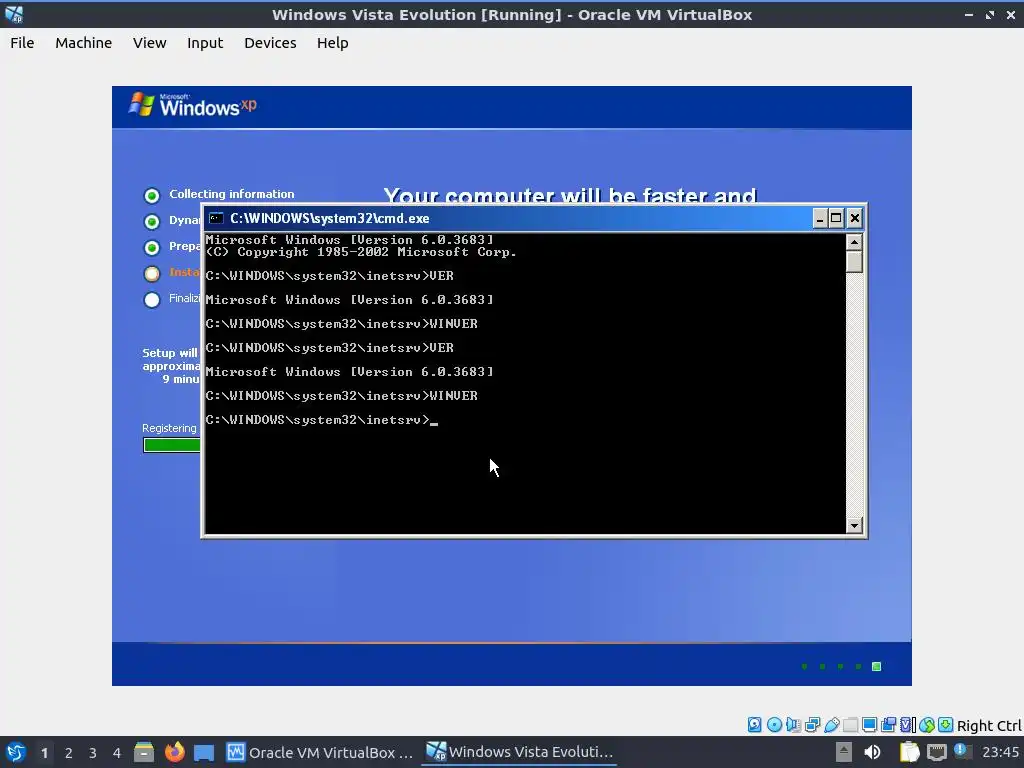
Task: Open the update notifier tray icon
Action: 962,750
